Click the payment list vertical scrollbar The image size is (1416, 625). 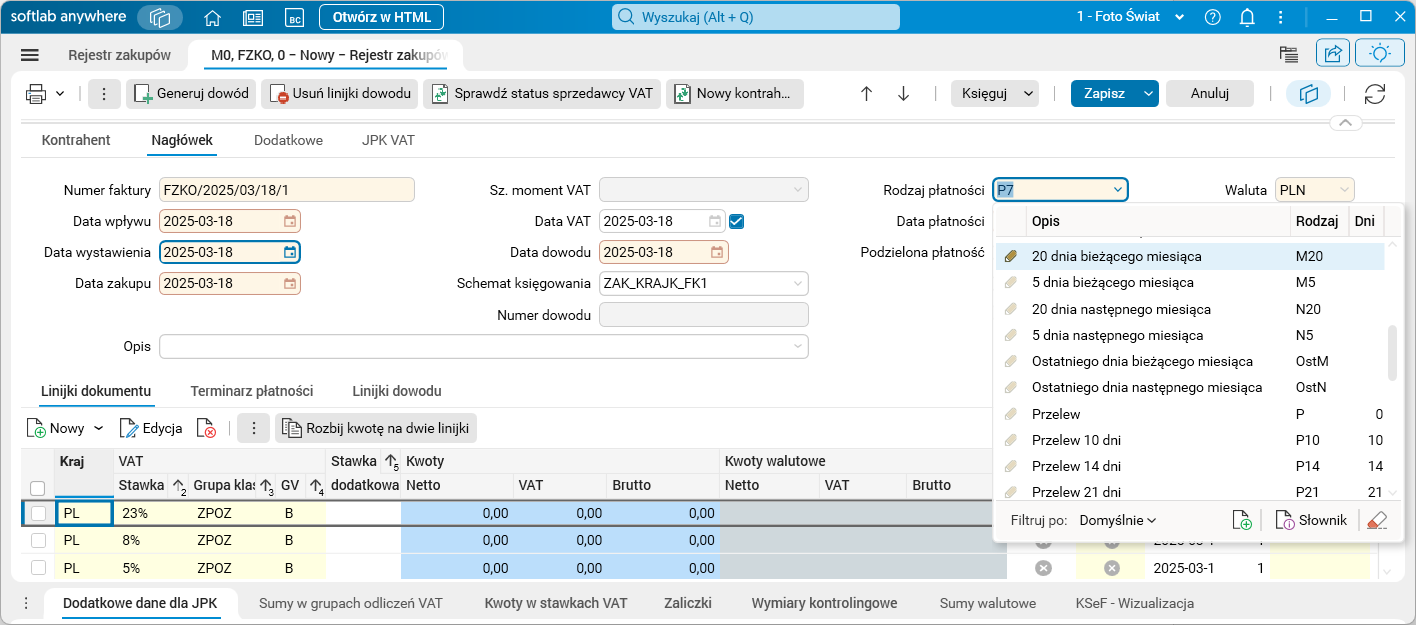click(1392, 352)
